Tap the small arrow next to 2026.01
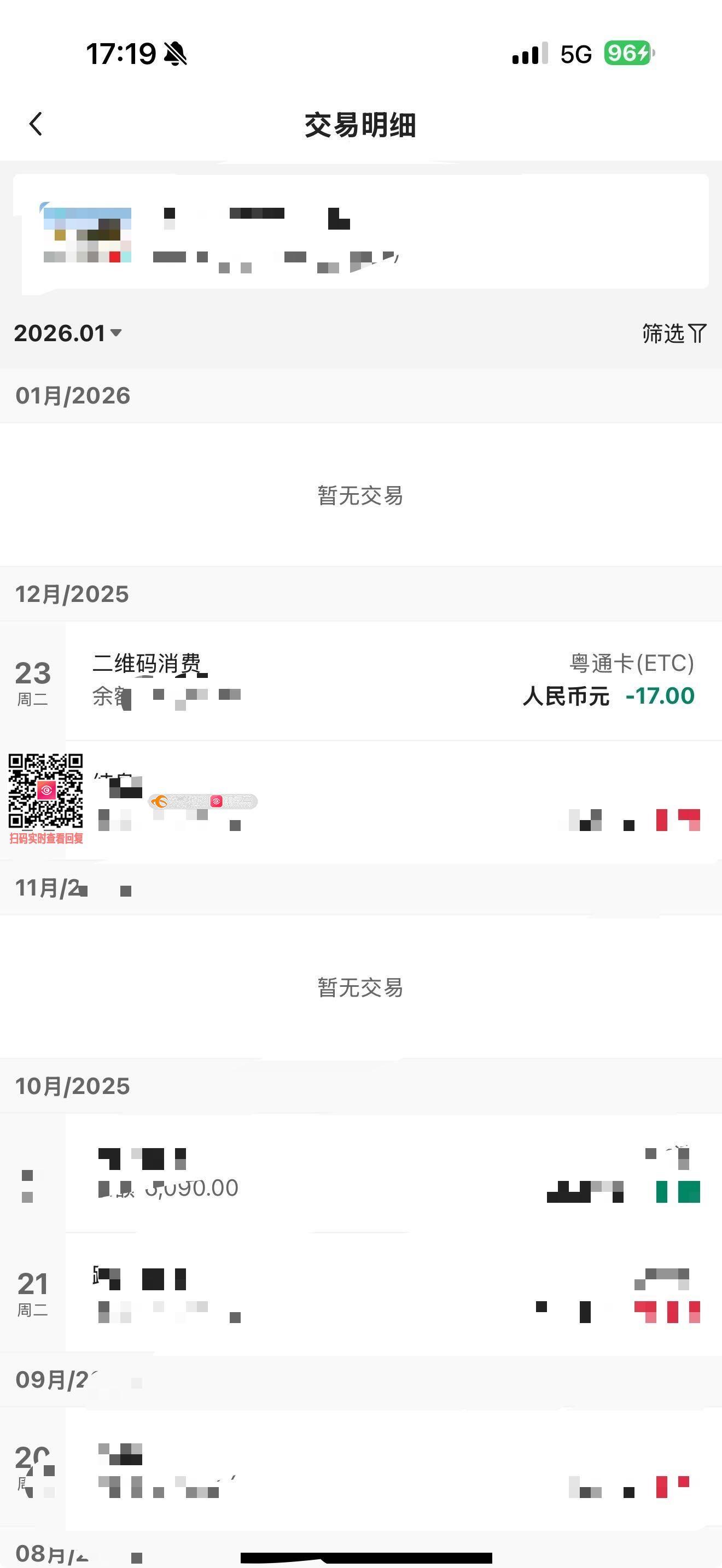Viewport: 722px width, 1568px height. point(117,333)
